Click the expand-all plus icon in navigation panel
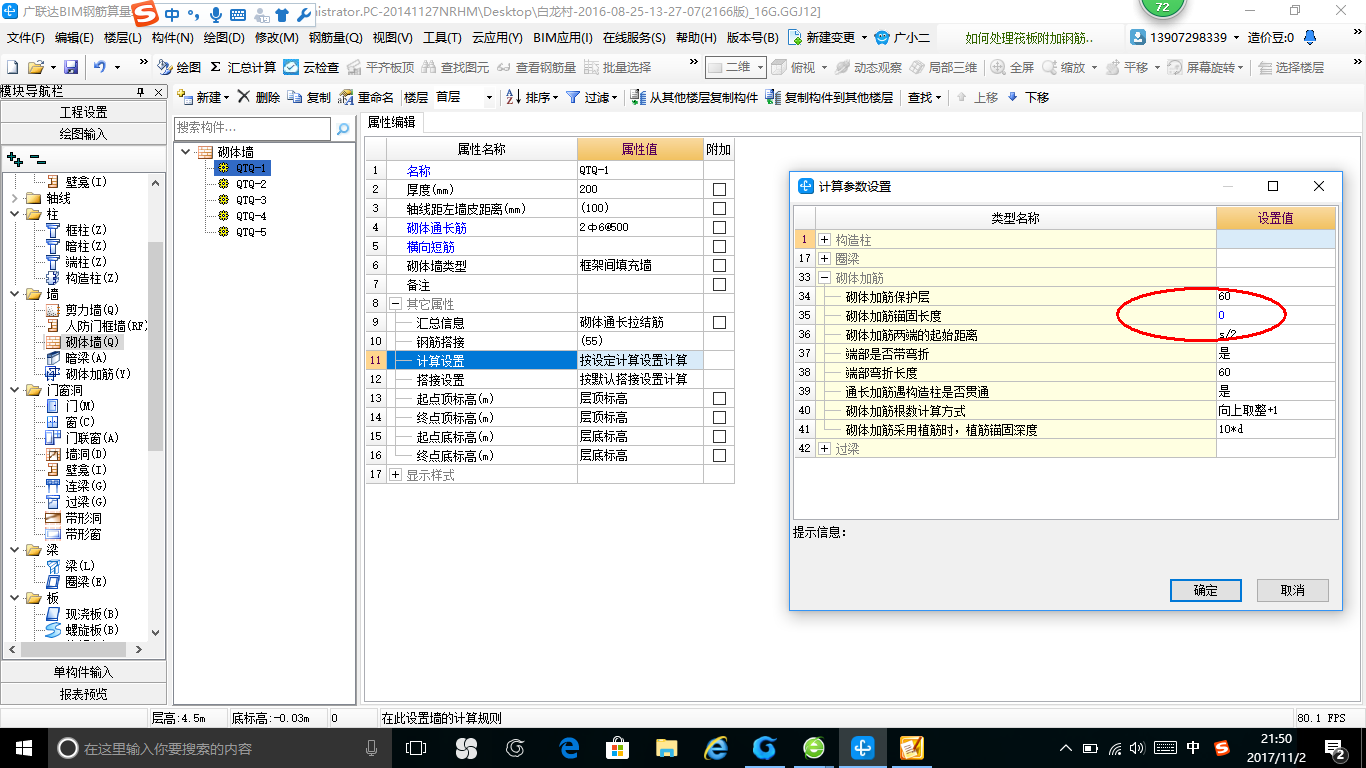Screen dimensions: 1366x768 pyautogui.click(x=15, y=159)
